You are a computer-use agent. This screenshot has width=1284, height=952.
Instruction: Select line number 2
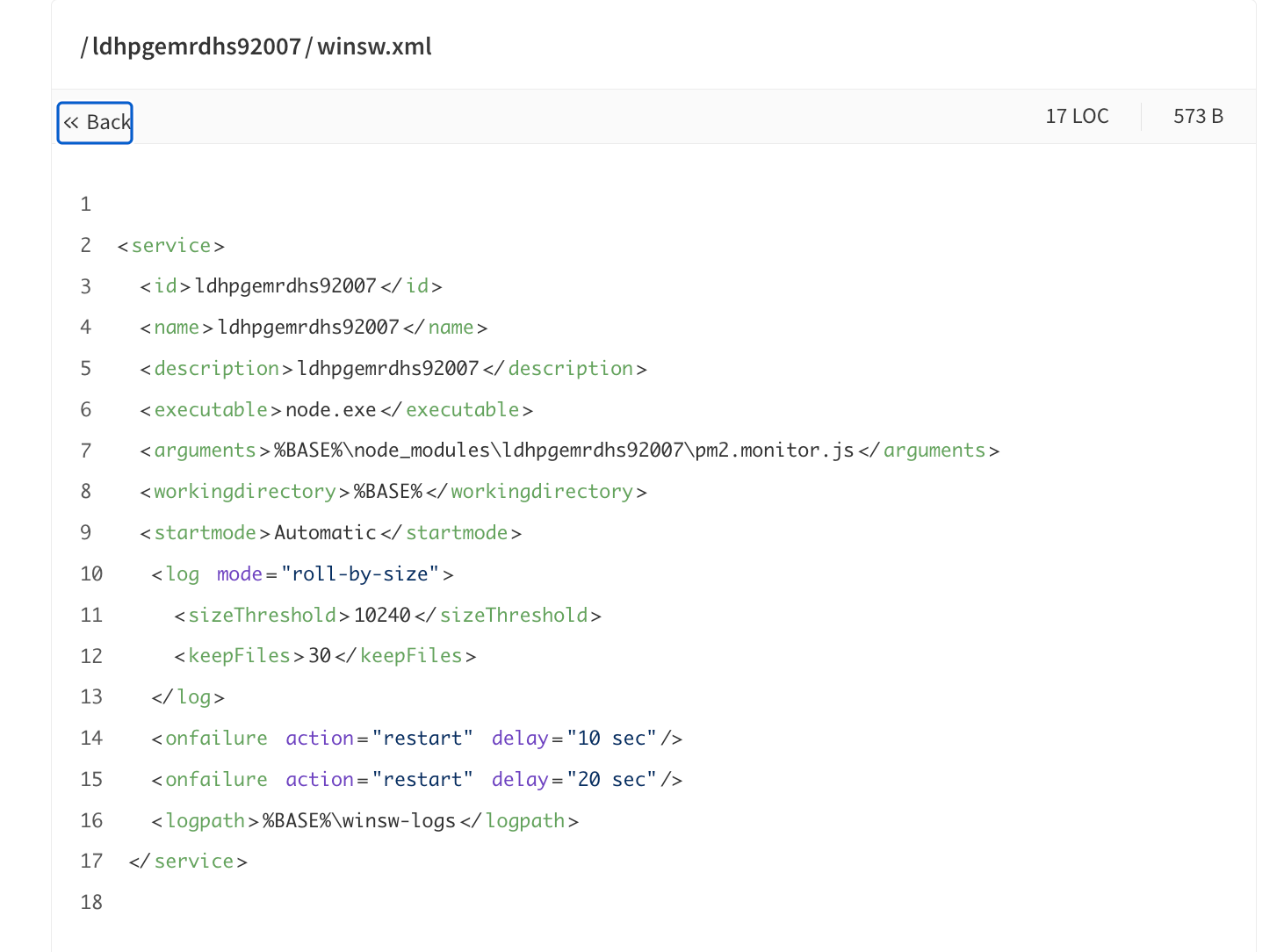pyautogui.click(x=86, y=245)
